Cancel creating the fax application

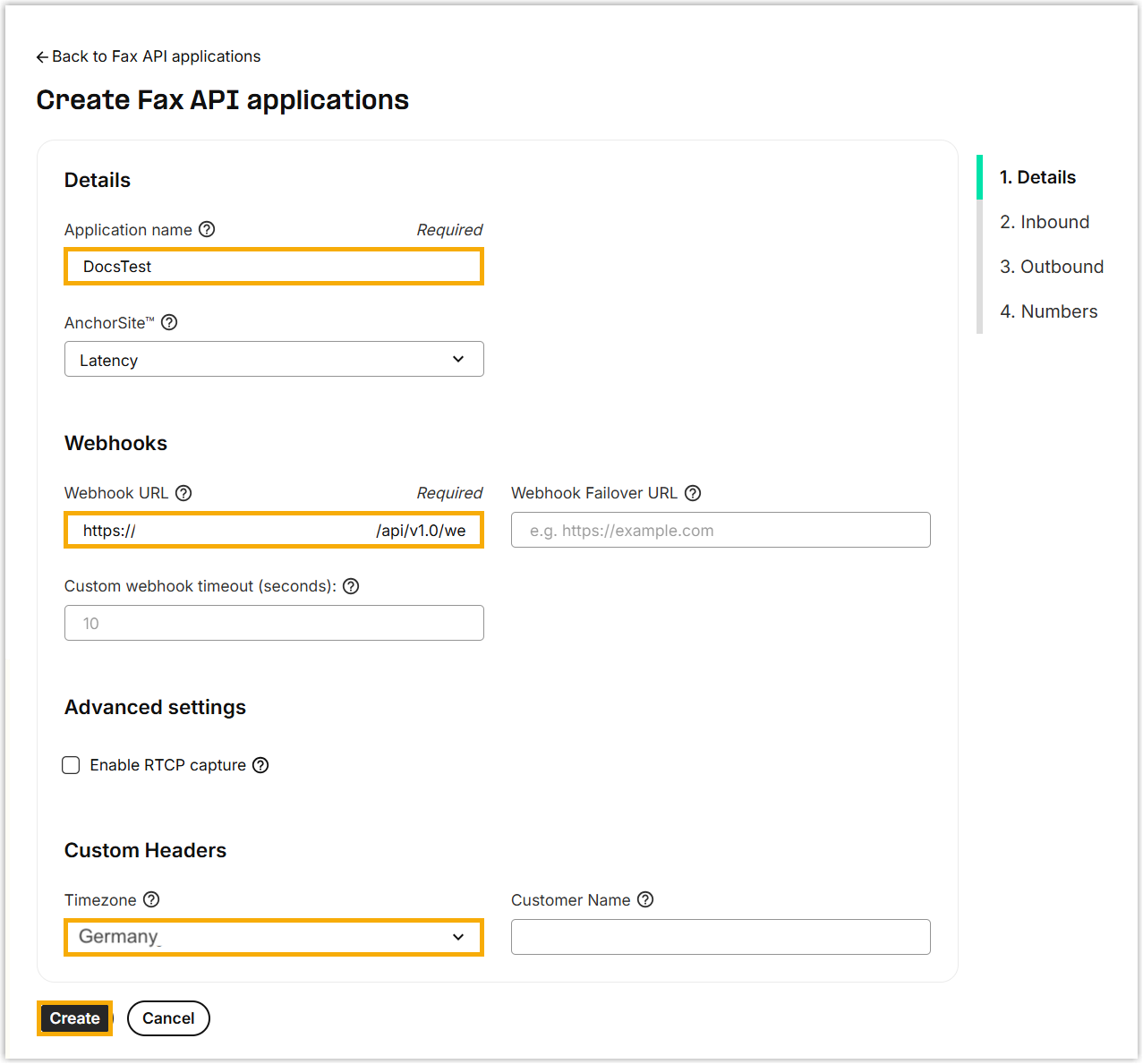coord(168,1018)
